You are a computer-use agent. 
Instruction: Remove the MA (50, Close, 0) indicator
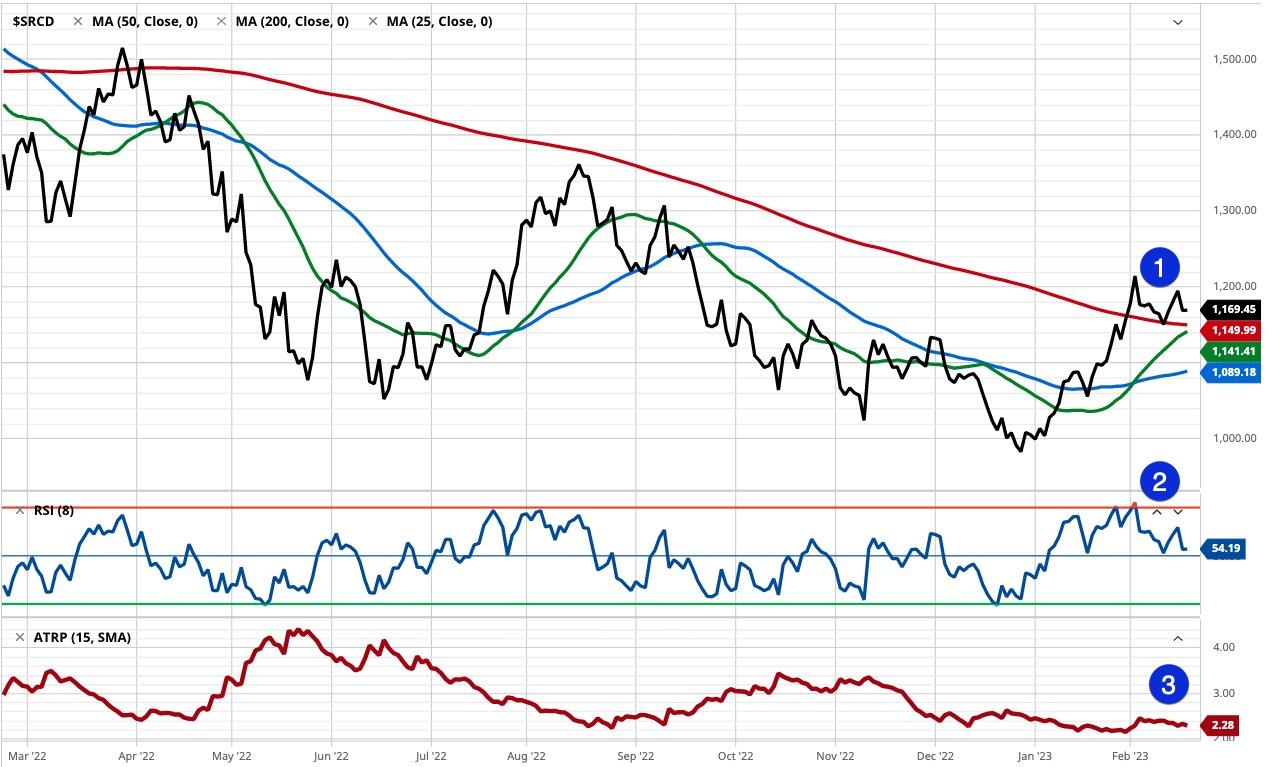(x=78, y=21)
